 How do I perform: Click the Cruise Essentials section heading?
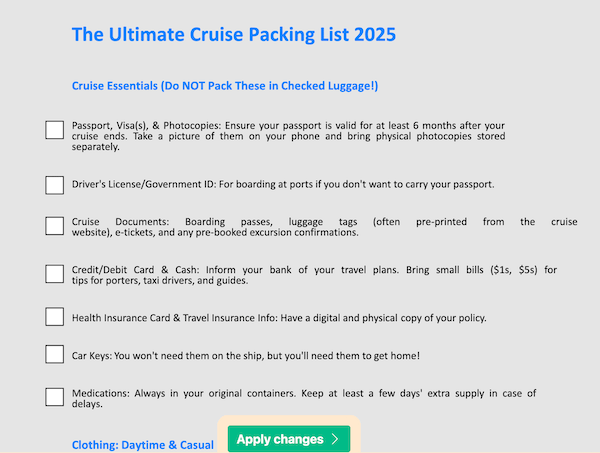[225, 86]
